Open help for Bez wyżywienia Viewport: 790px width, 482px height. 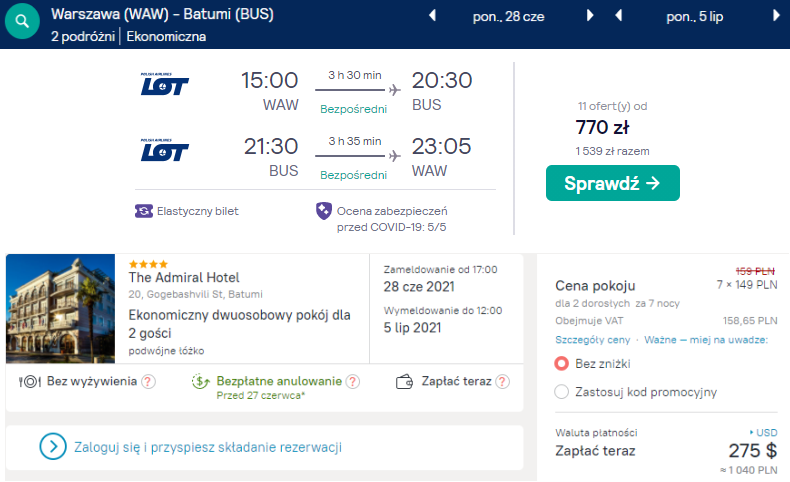point(148,382)
